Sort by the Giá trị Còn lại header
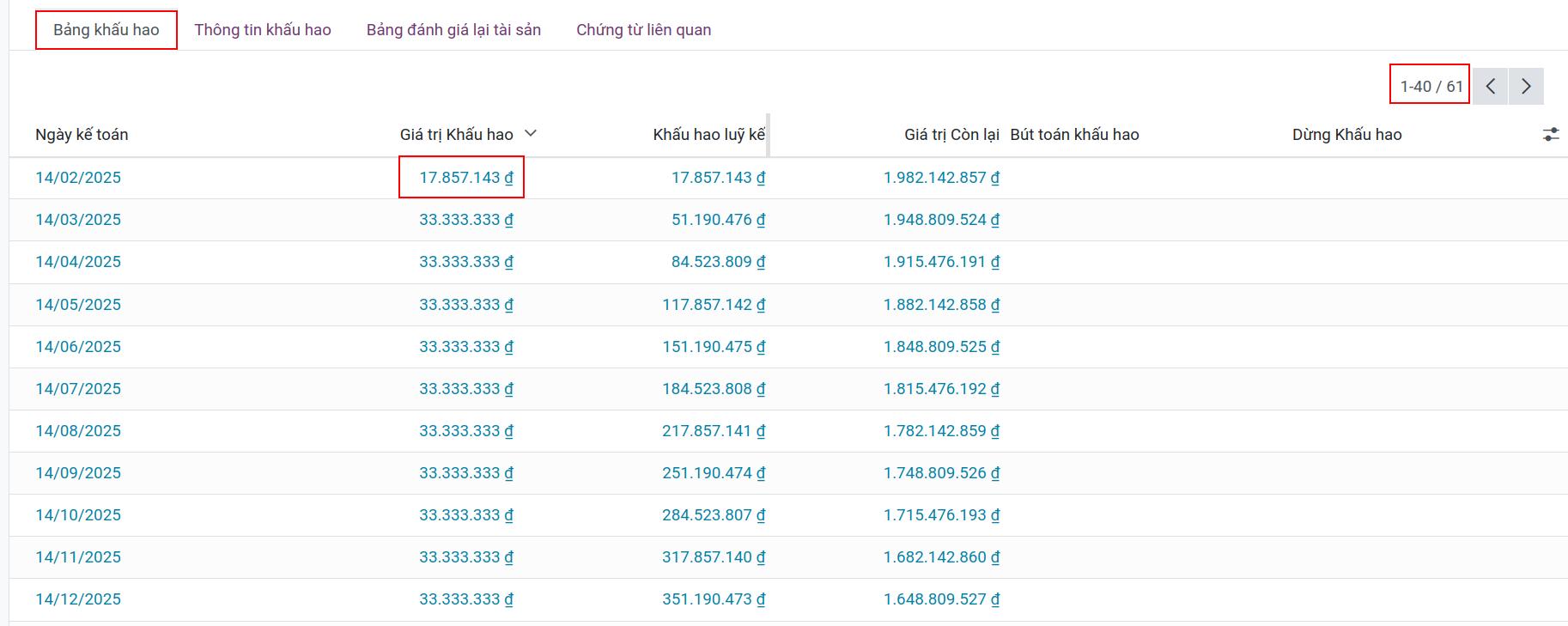Image resolution: width=1568 pixels, height=626 pixels. (x=951, y=135)
